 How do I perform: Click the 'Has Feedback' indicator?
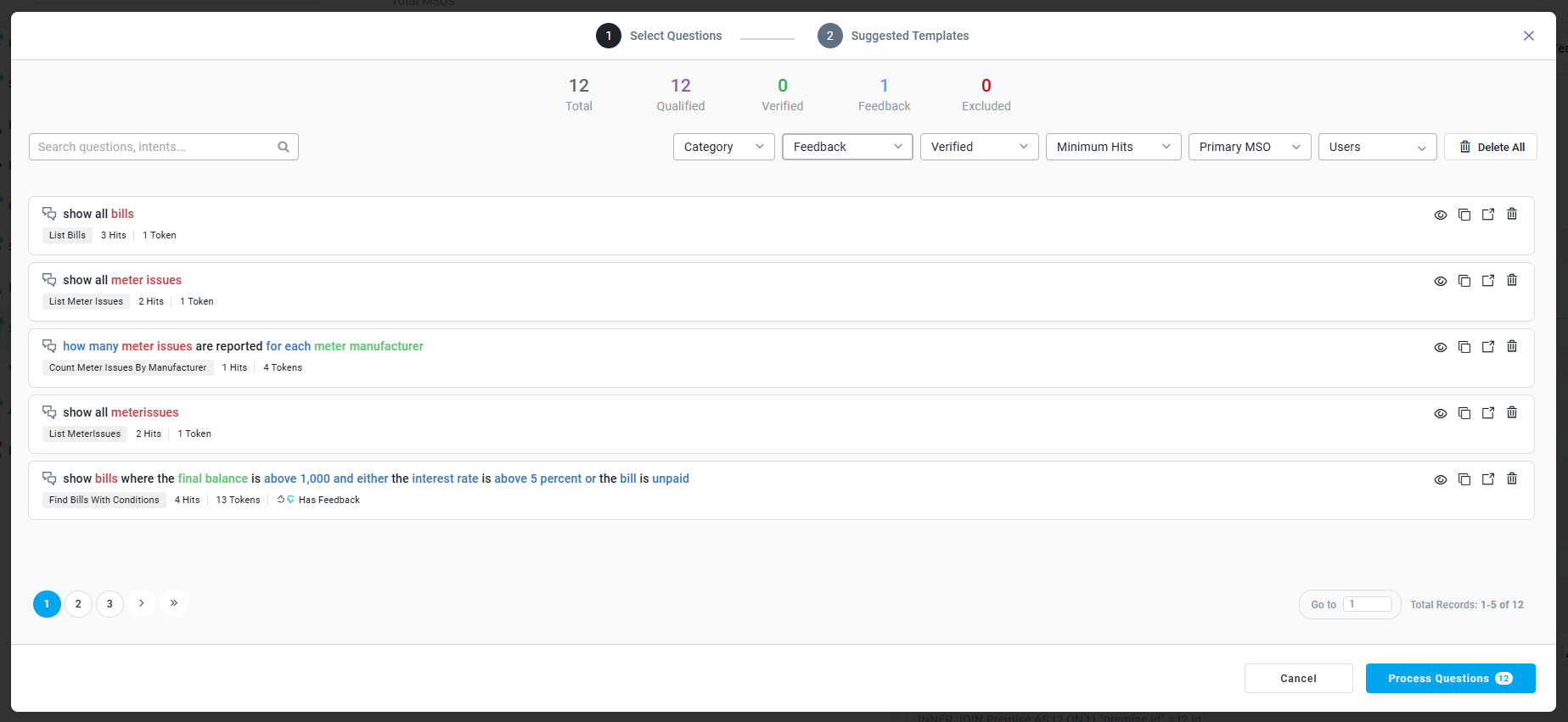[318, 500]
